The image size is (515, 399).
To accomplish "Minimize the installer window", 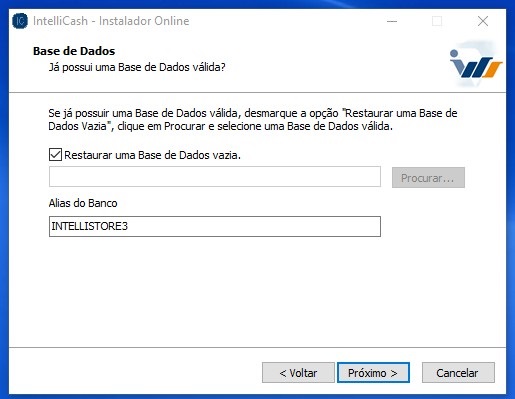I will [x=392, y=21].
